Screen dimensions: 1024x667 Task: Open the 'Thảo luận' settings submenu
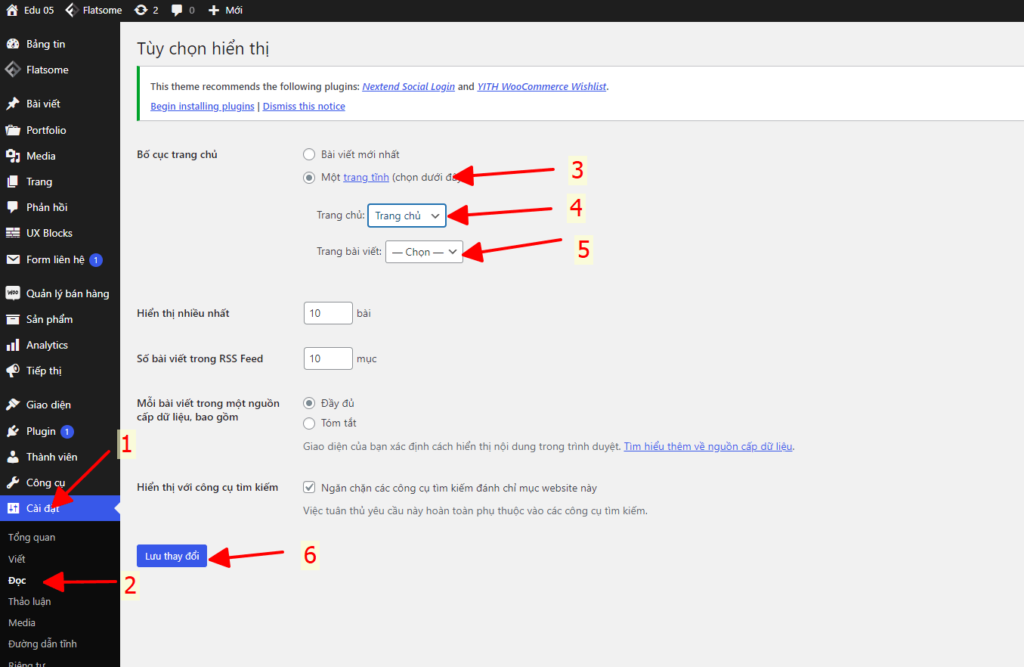coord(29,601)
